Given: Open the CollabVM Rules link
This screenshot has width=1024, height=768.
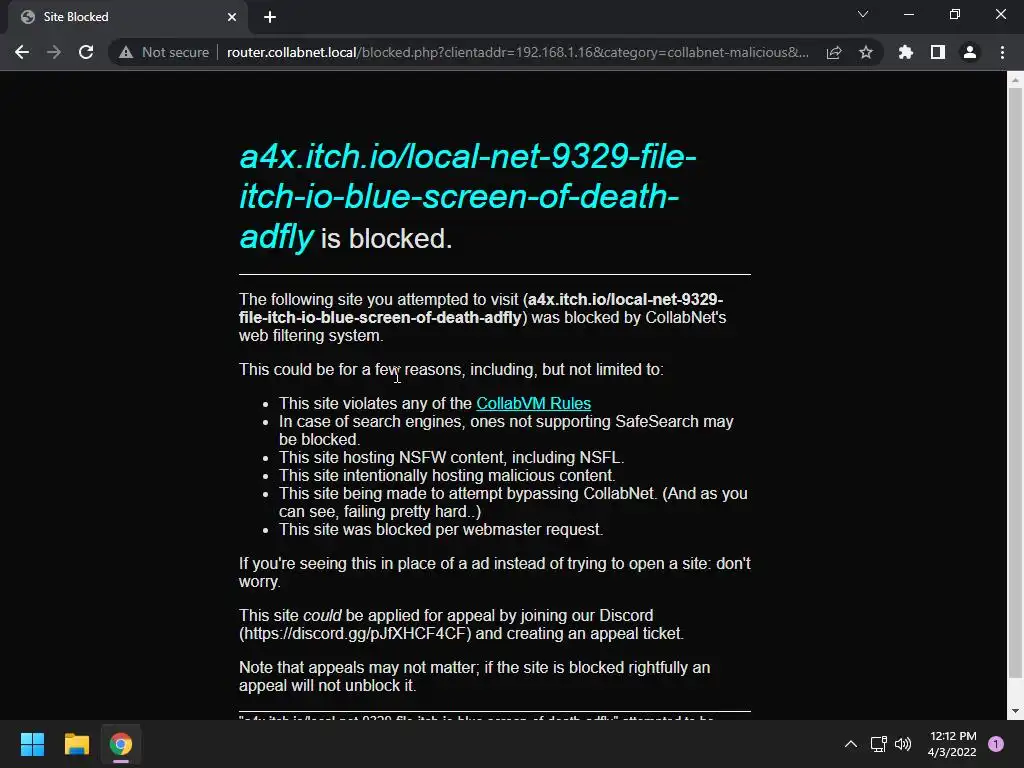Looking at the screenshot, I should (x=534, y=404).
